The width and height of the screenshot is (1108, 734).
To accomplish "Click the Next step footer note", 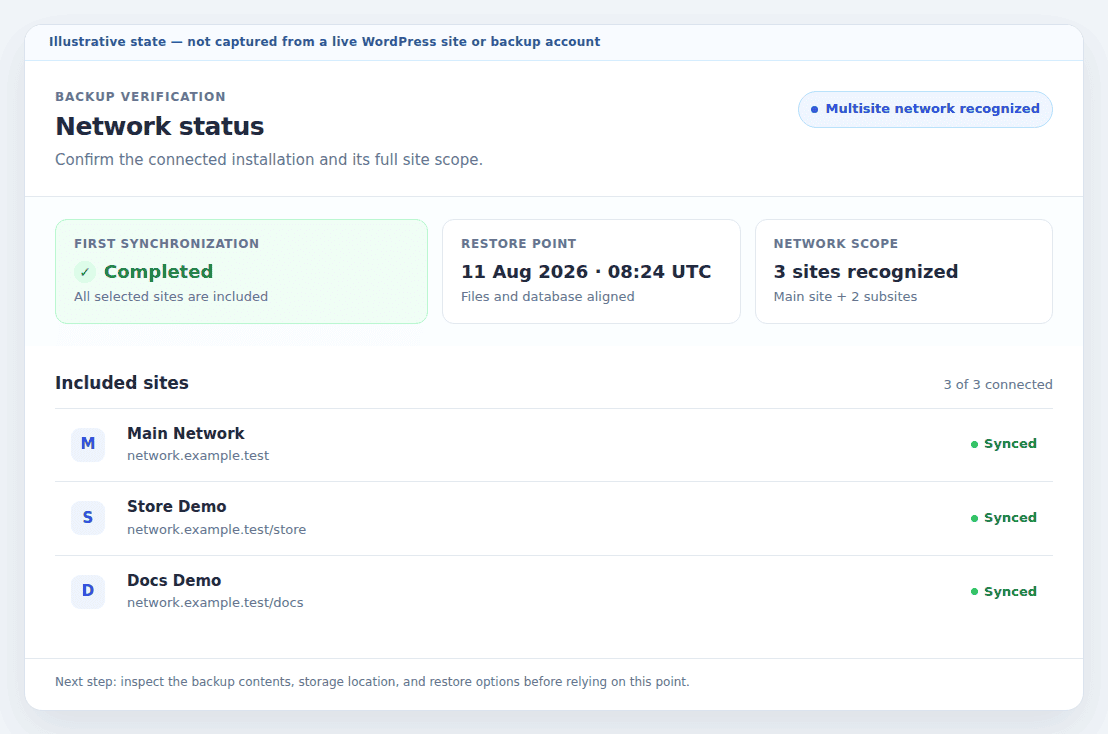I will click(x=372, y=682).
